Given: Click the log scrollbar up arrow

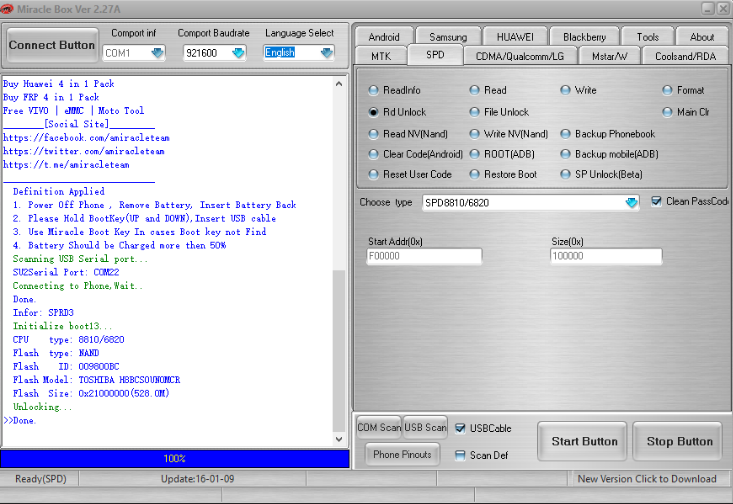Looking at the screenshot, I should tap(339, 84).
